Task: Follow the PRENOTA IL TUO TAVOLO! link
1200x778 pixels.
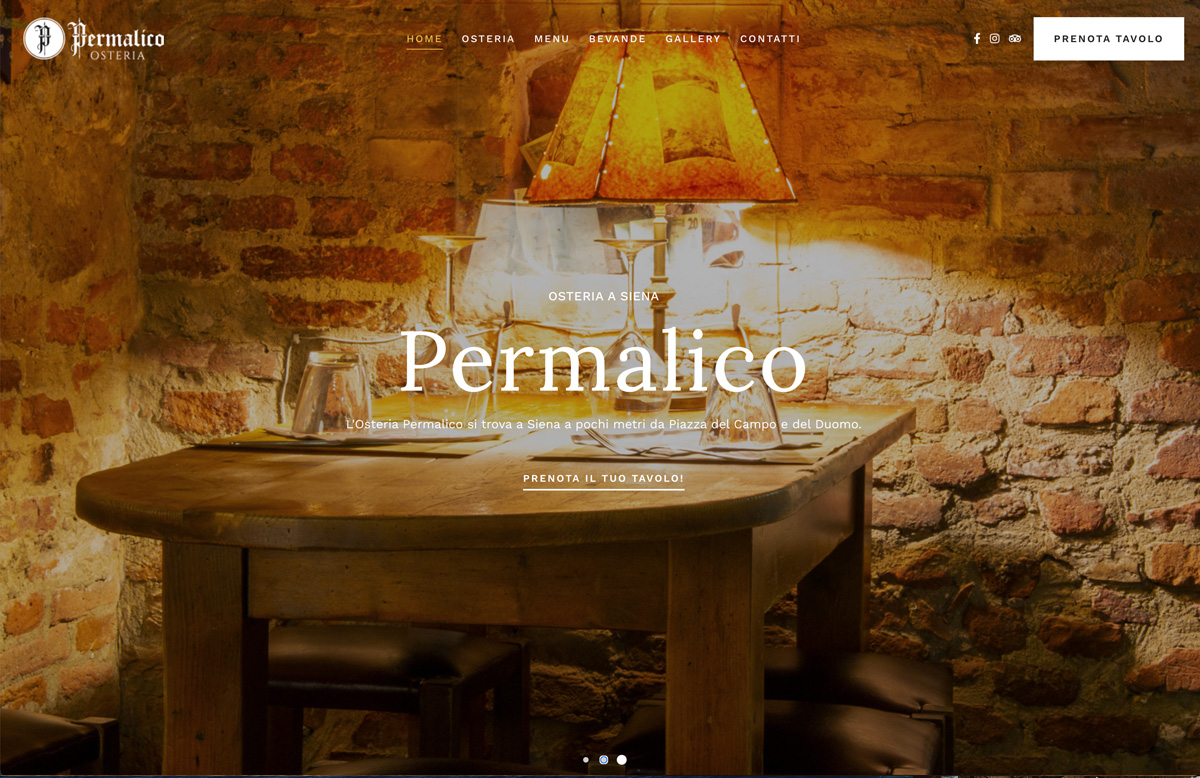Action: click(x=603, y=479)
